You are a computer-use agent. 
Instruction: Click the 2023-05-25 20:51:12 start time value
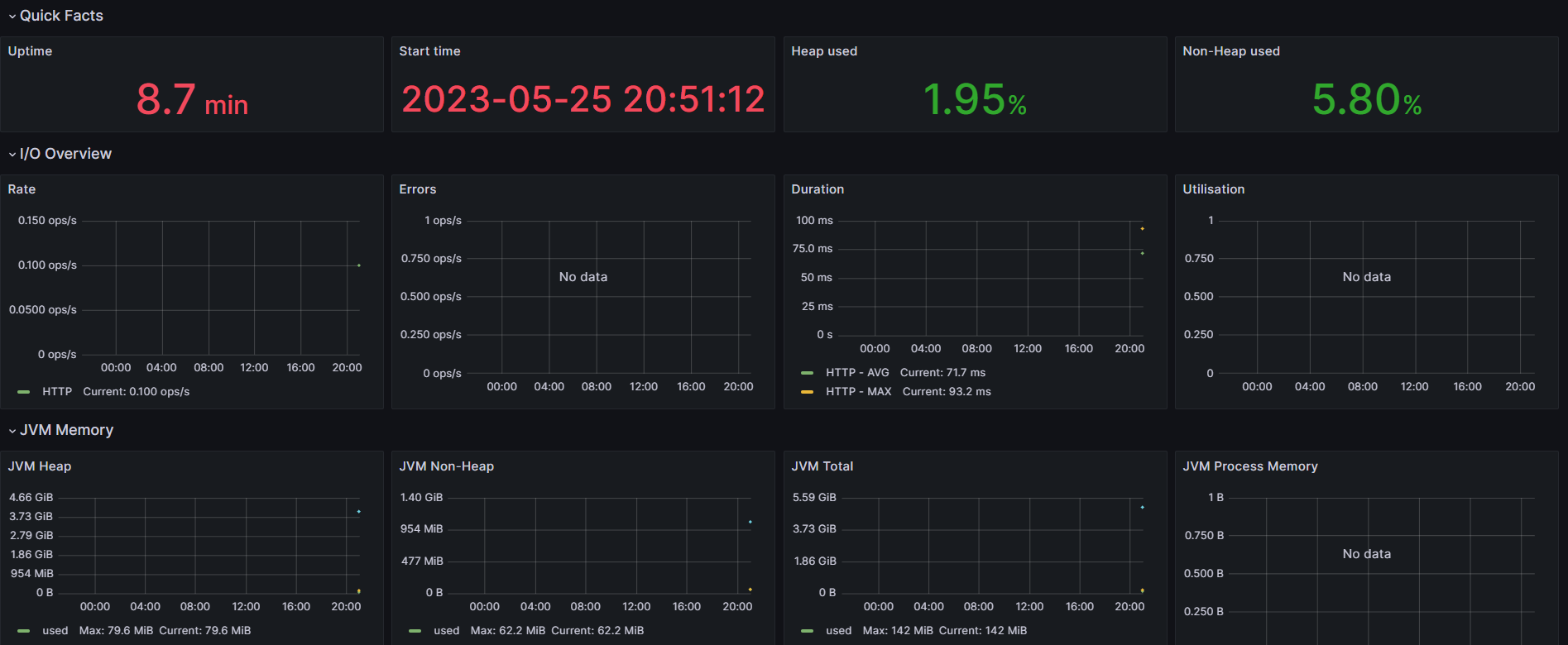[583, 100]
